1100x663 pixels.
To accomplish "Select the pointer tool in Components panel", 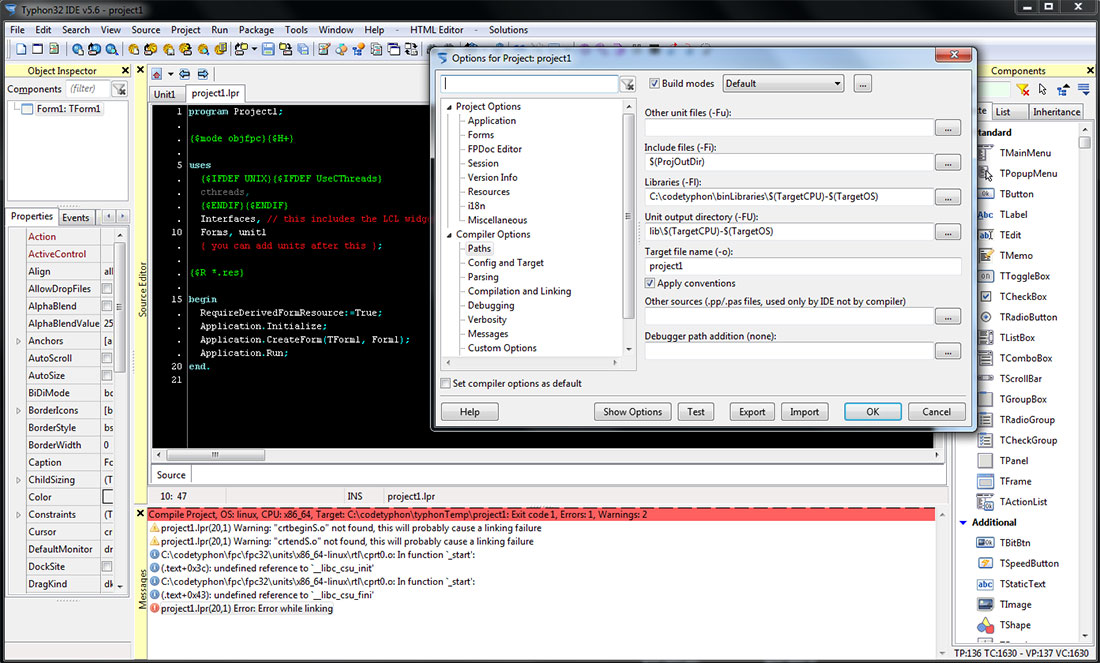I will click(1042, 90).
